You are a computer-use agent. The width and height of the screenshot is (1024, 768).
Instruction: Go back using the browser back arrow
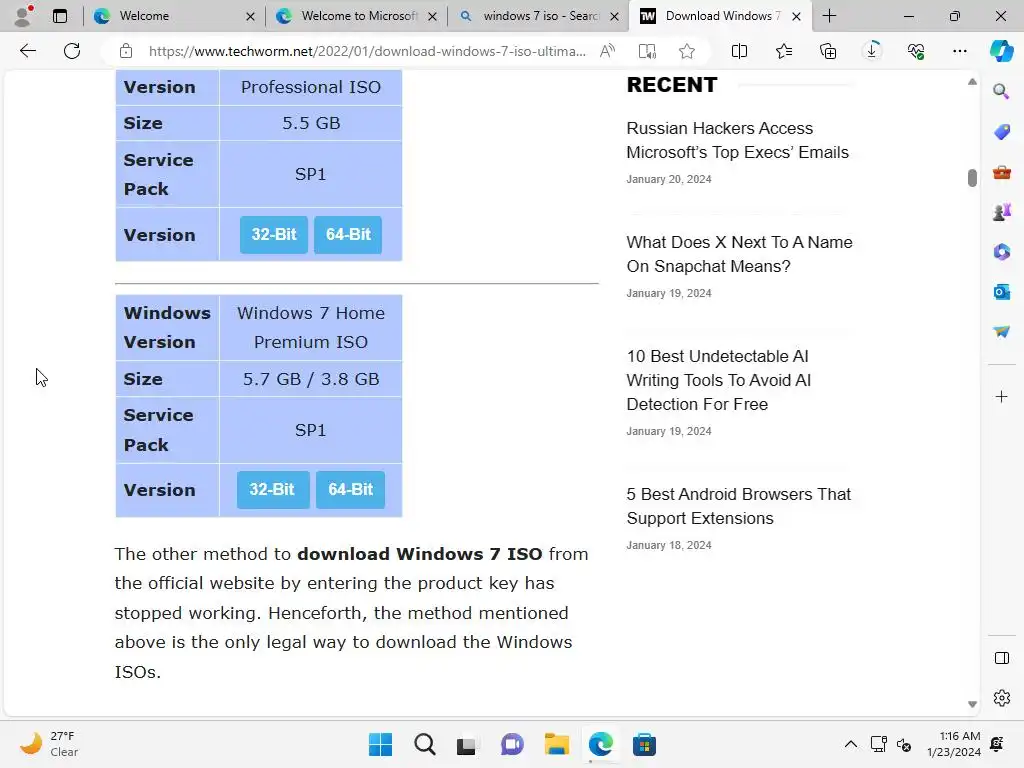point(27,51)
